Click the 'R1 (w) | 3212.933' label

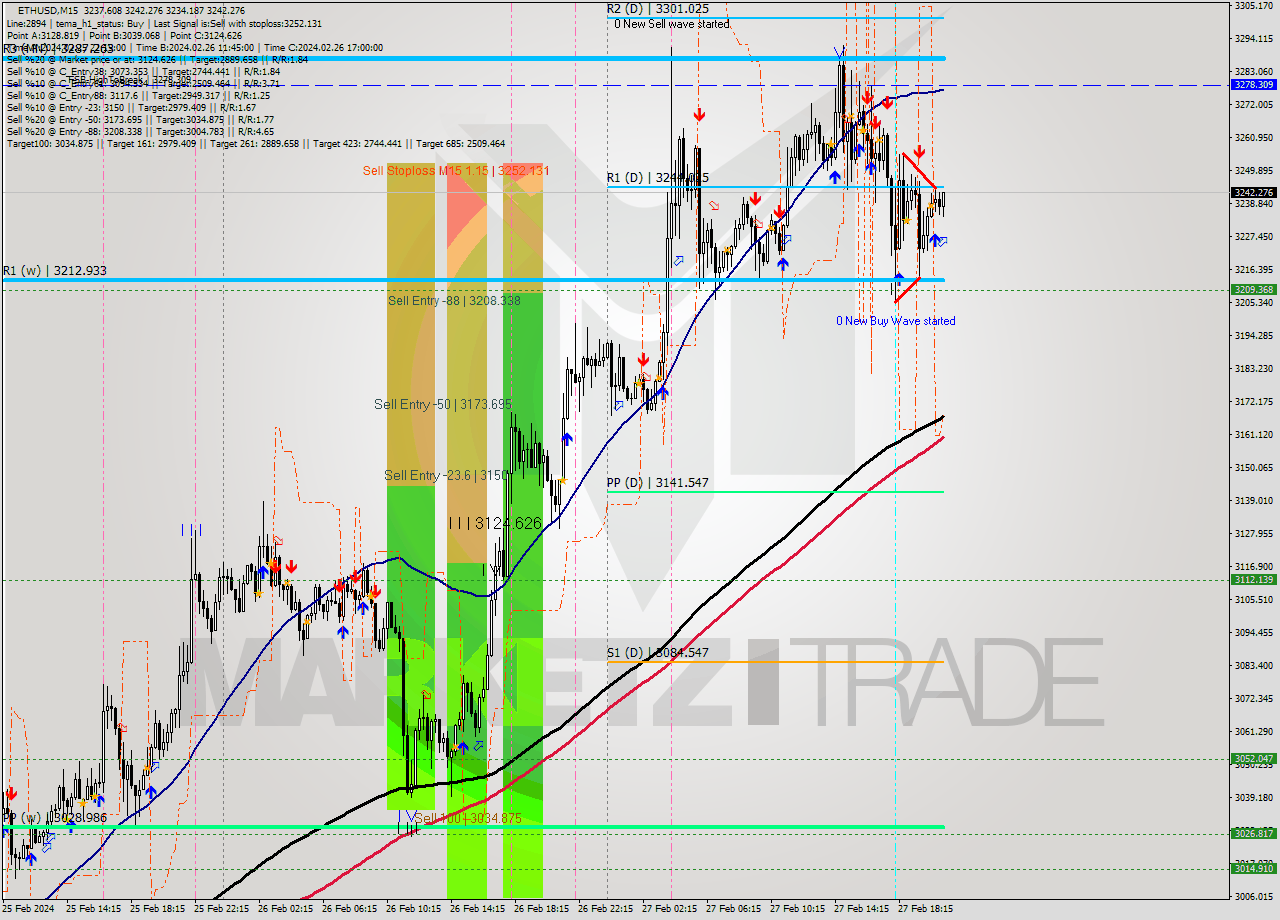tap(55, 271)
